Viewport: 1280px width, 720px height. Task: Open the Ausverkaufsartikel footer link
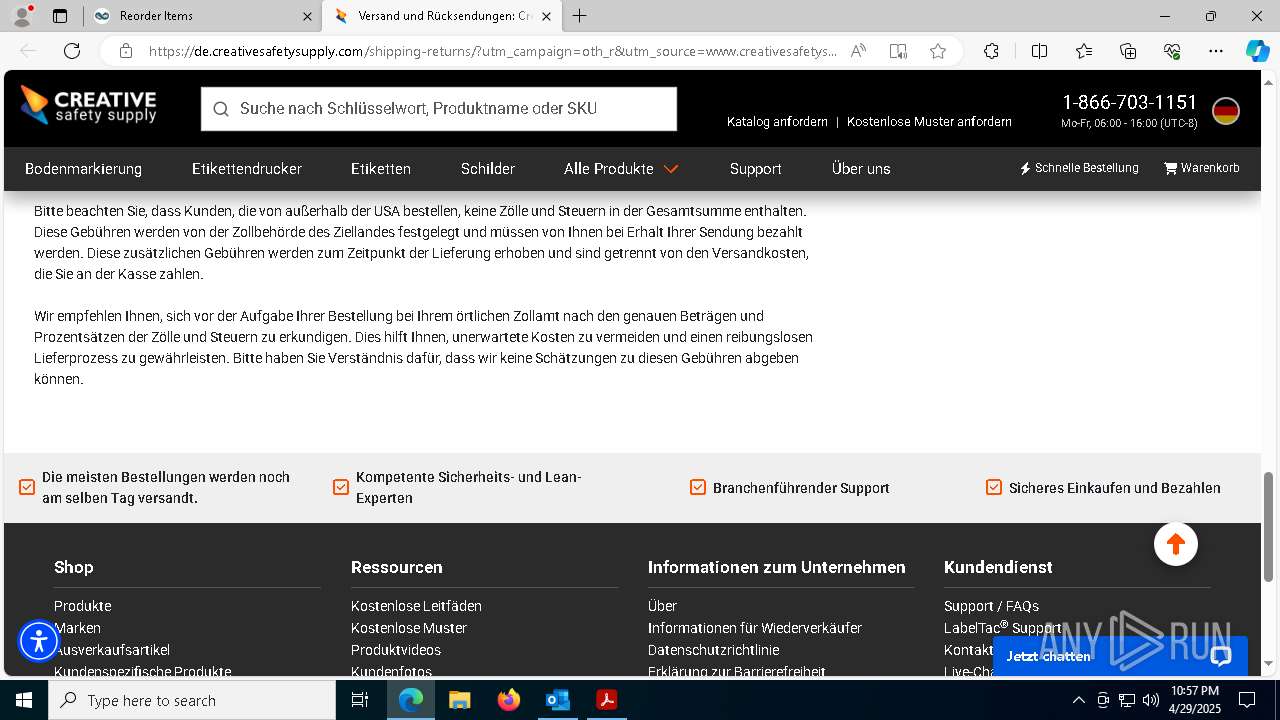point(112,650)
